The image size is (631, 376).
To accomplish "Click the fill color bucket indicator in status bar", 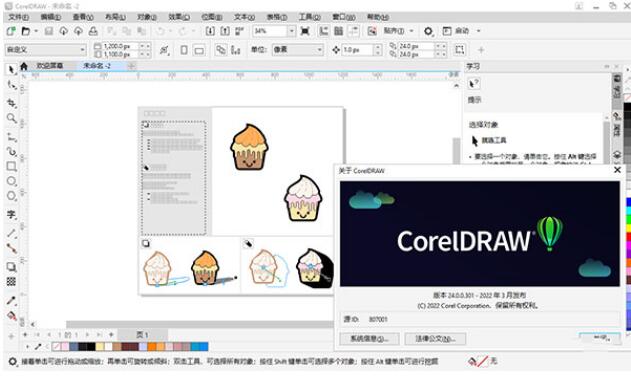I will point(472,362).
